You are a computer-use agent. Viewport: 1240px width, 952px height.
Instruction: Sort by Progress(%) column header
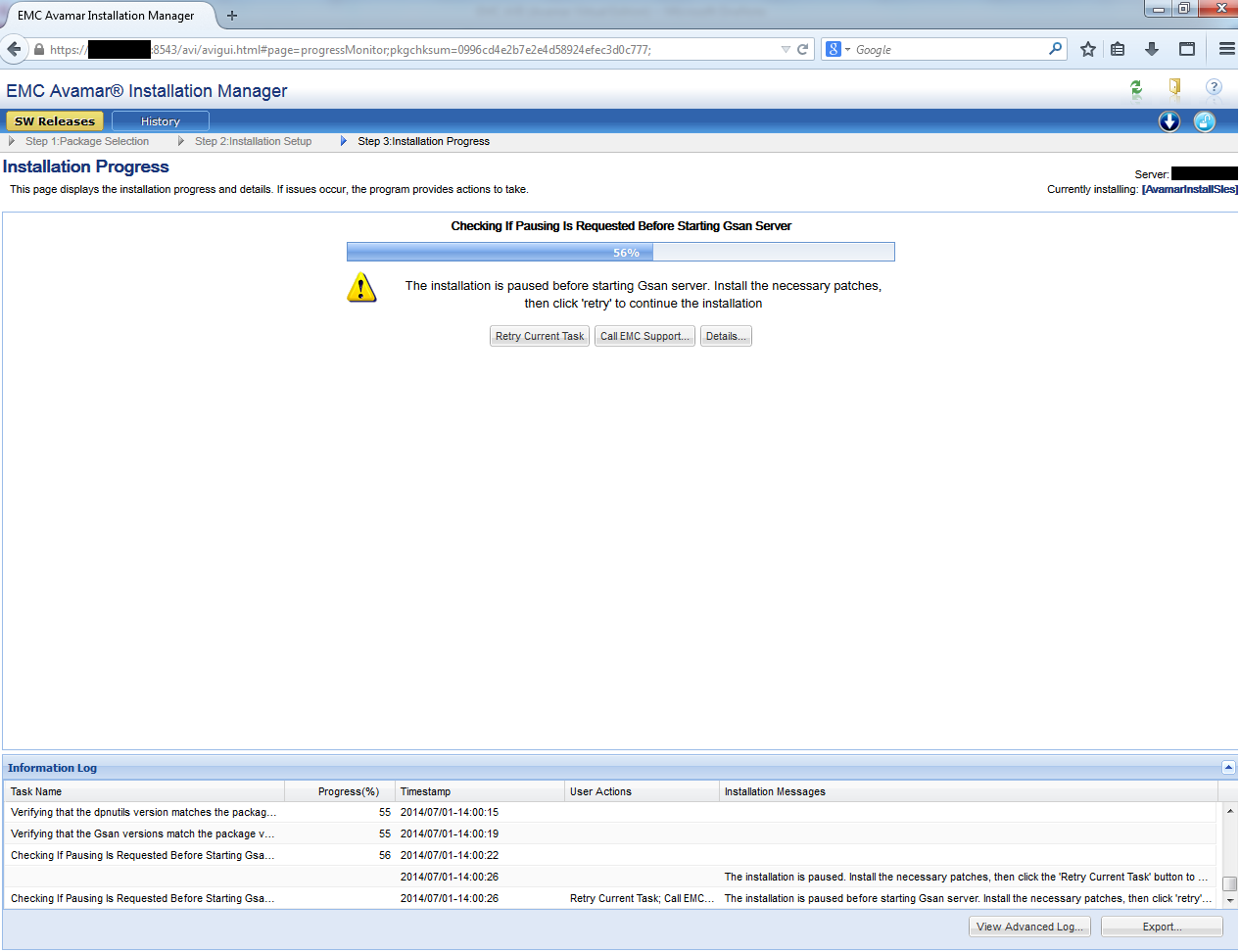[340, 791]
